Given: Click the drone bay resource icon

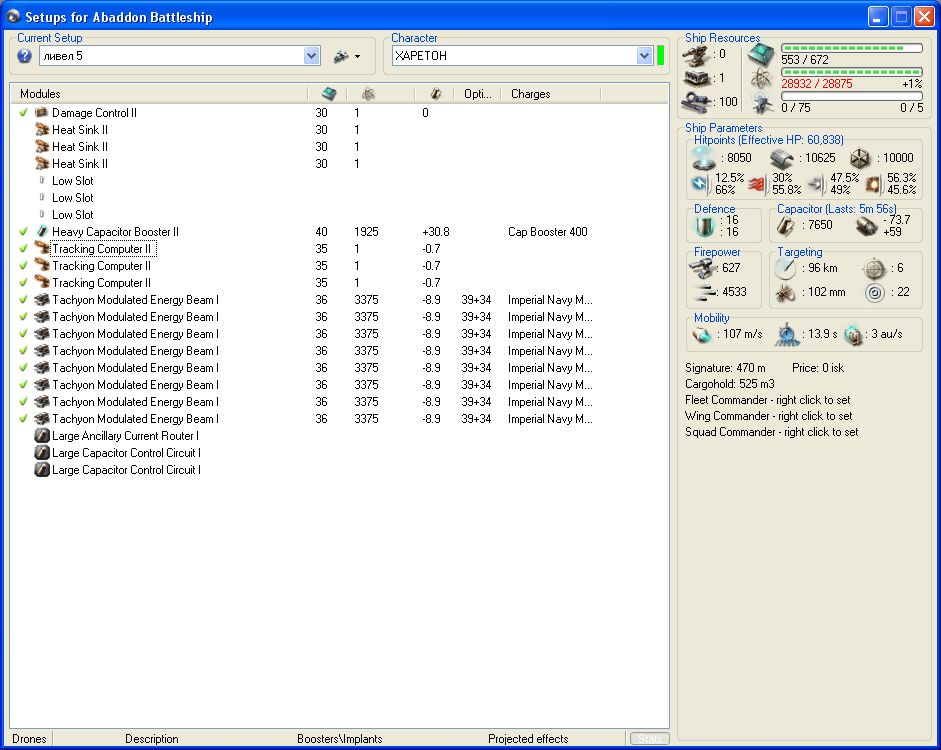Looking at the screenshot, I should [x=762, y=103].
